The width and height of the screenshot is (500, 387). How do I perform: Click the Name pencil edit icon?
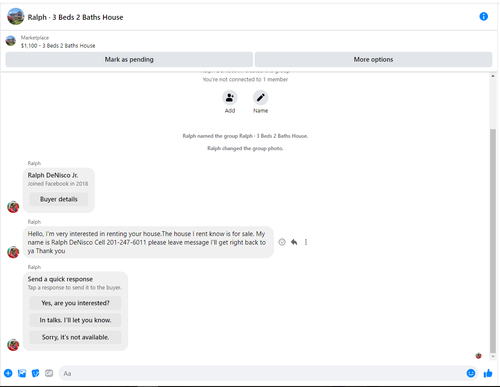[x=260, y=98]
